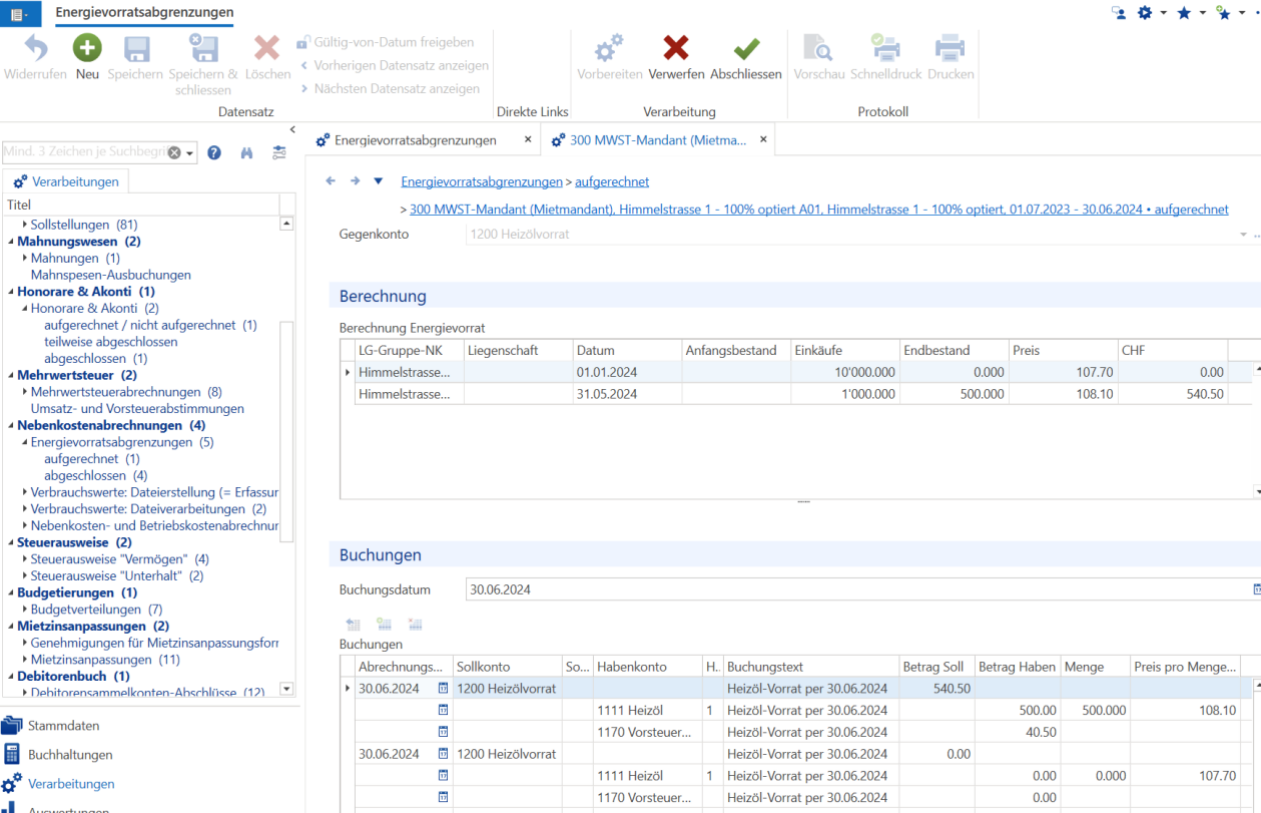Click the Schnelldruck quick print icon
This screenshot has height=813, width=1261.
tap(885, 48)
